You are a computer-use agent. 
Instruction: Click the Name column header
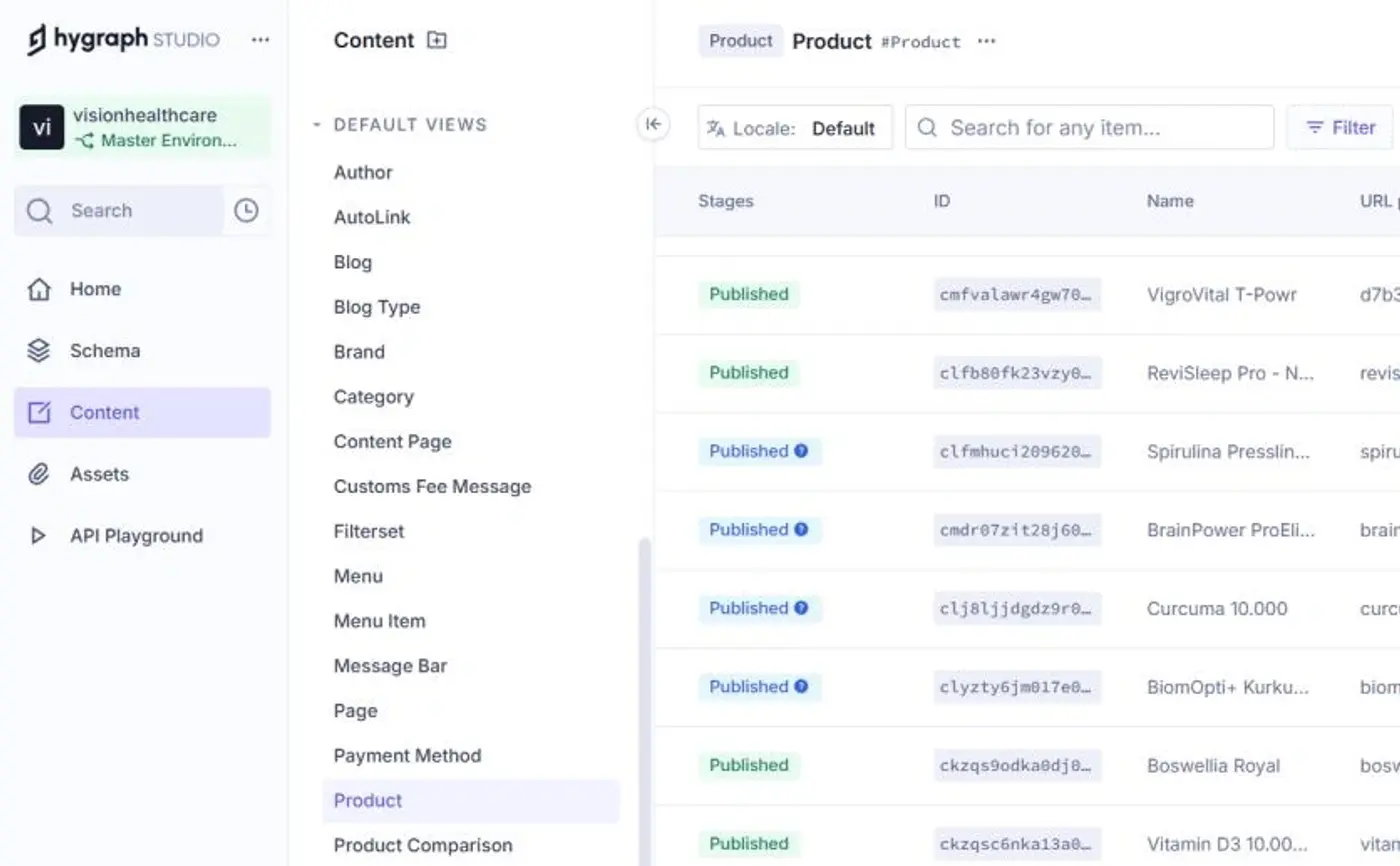(1170, 201)
